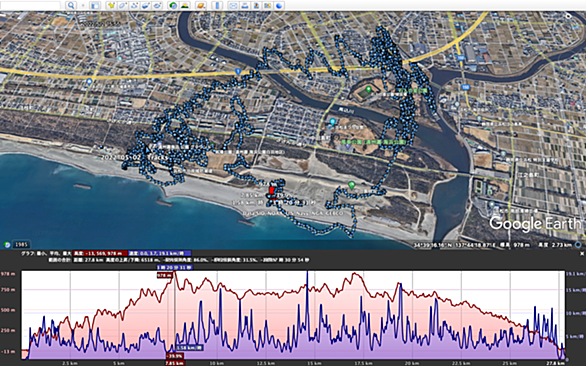
Task: Toggle the blue speed series in graph header
Action: 160,253
